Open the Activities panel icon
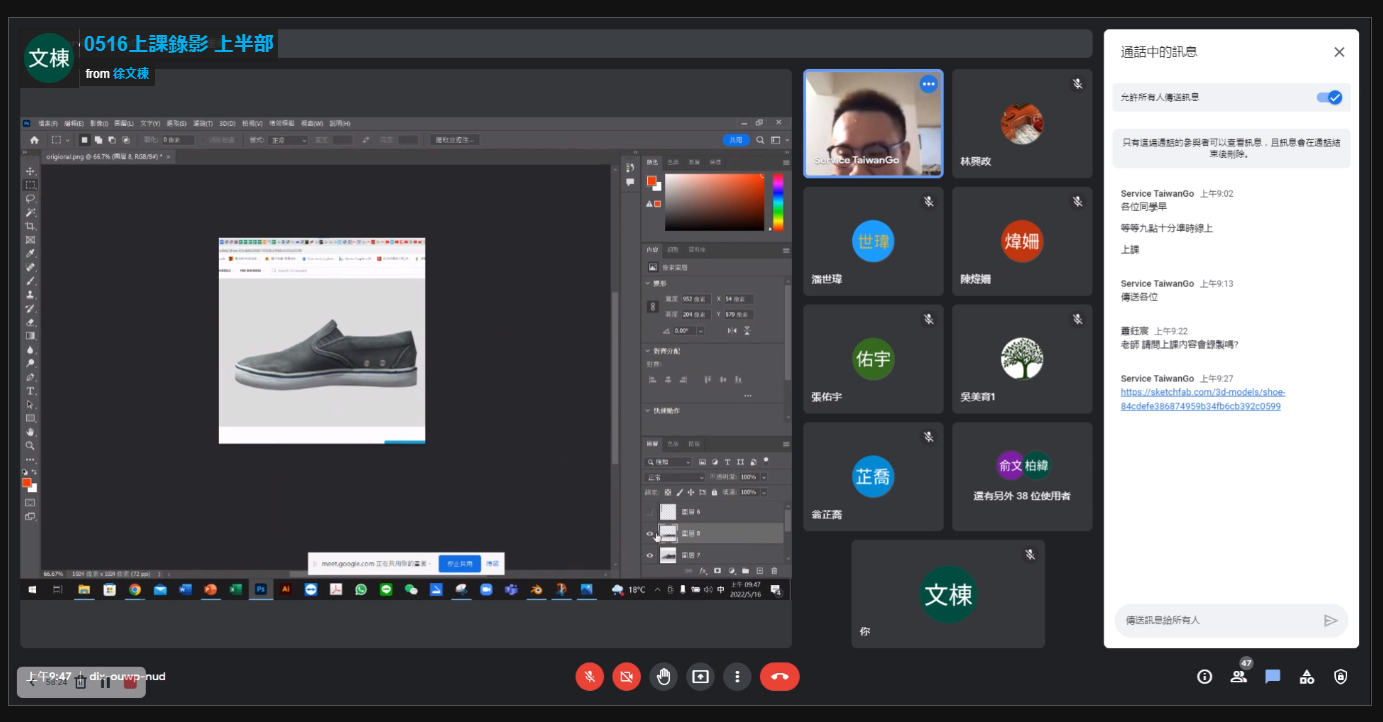This screenshot has height=722, width=1383. [x=1307, y=677]
